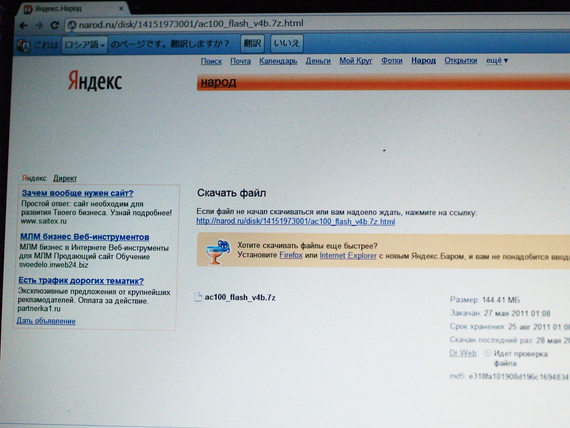Open ad МЛМ бизнес Веб-инструментов
Screen dimensions: 570x428
coord(85,237)
